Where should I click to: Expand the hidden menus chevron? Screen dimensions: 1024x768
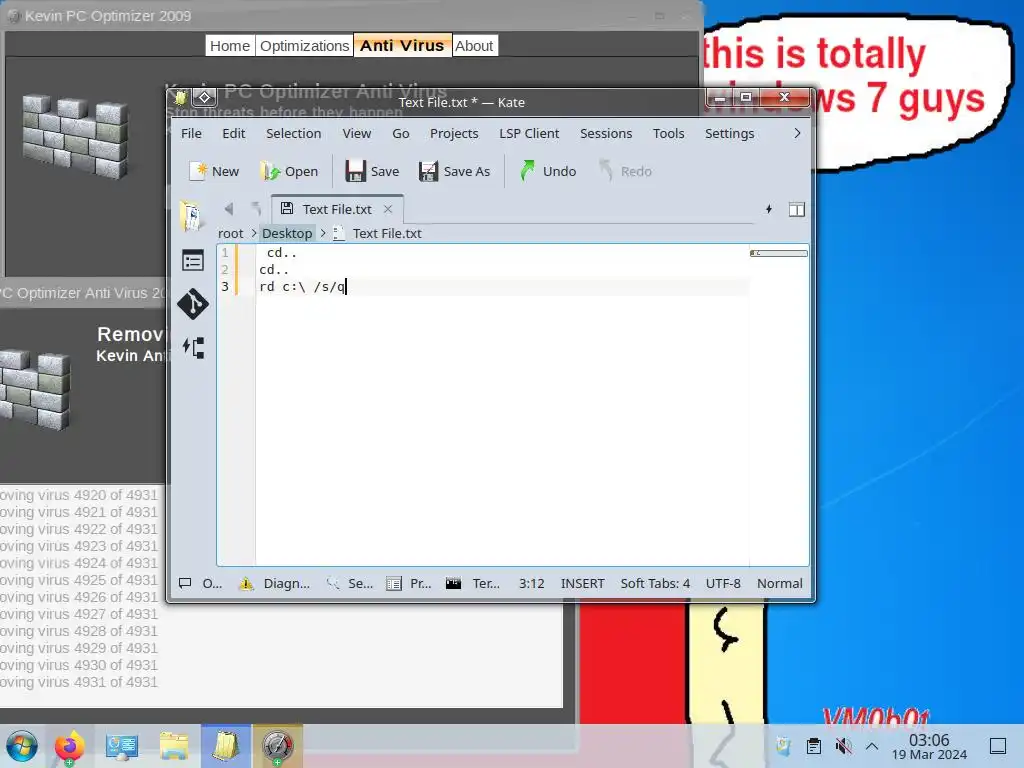click(797, 133)
